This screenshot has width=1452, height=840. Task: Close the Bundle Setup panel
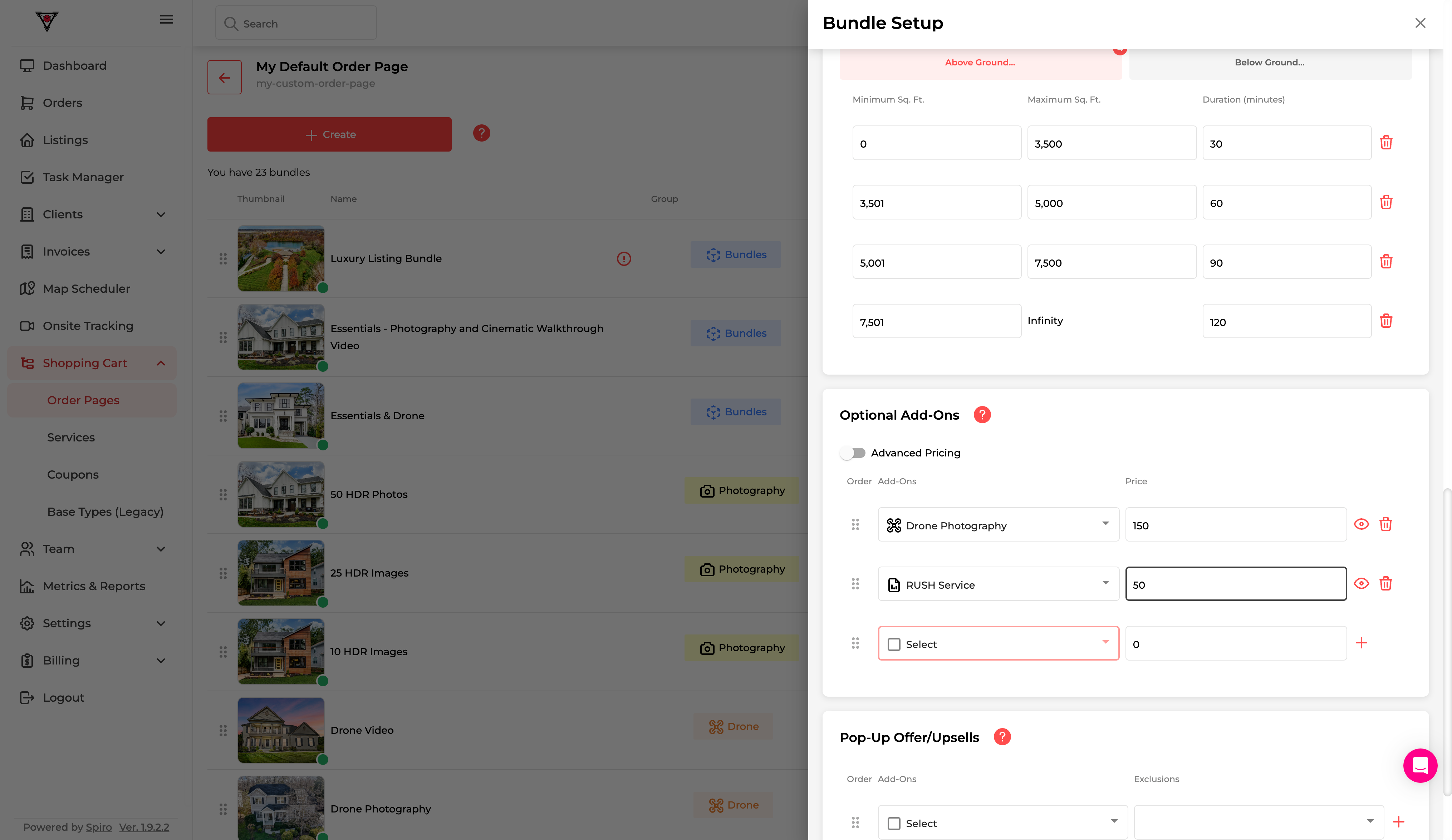1420,23
